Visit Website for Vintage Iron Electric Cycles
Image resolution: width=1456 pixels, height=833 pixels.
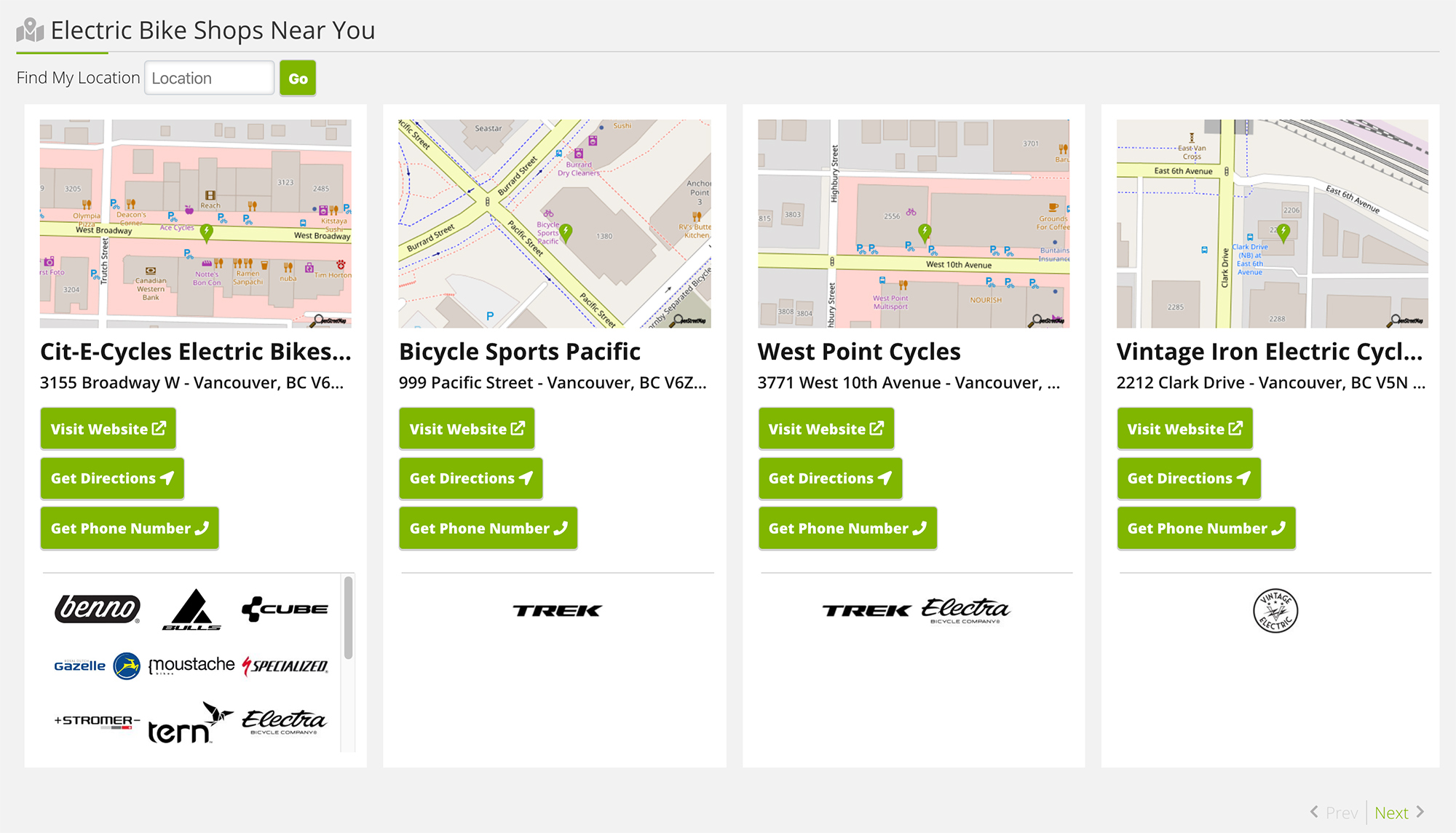pyautogui.click(x=1184, y=429)
